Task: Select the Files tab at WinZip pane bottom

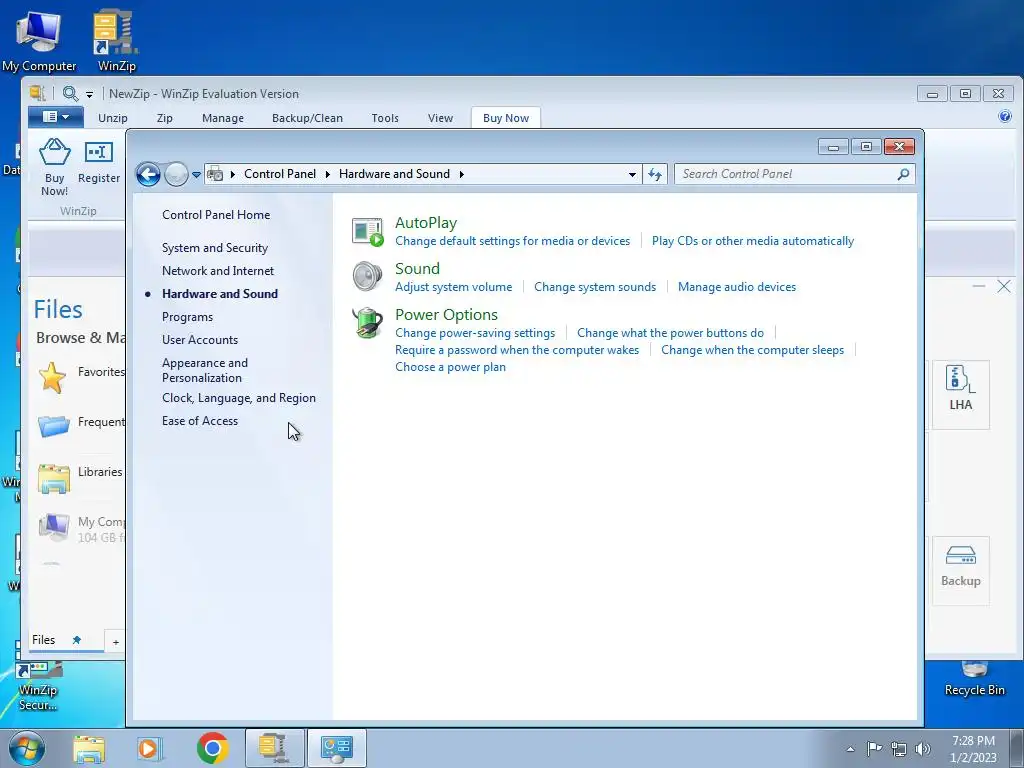Action: tap(44, 640)
